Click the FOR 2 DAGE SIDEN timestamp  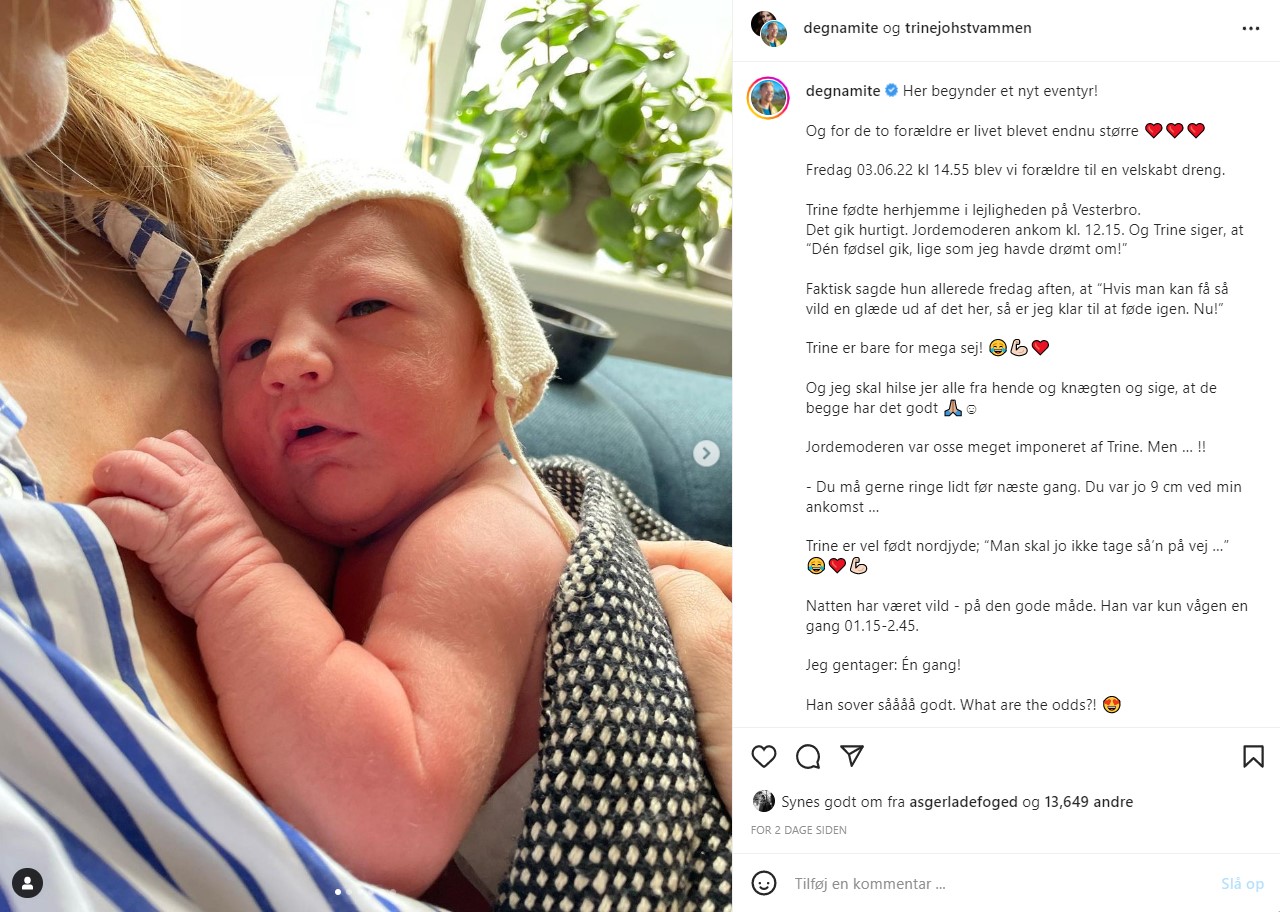[x=799, y=830]
